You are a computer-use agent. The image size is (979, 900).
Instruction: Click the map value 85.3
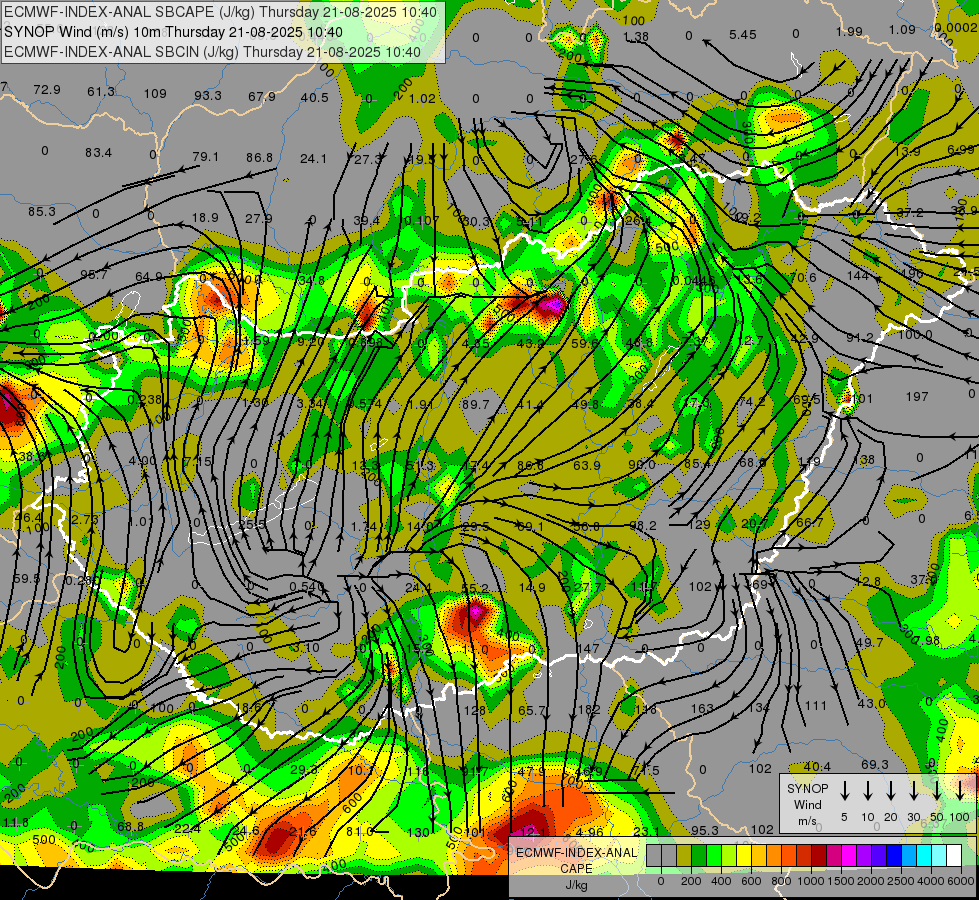pyautogui.click(x=42, y=212)
